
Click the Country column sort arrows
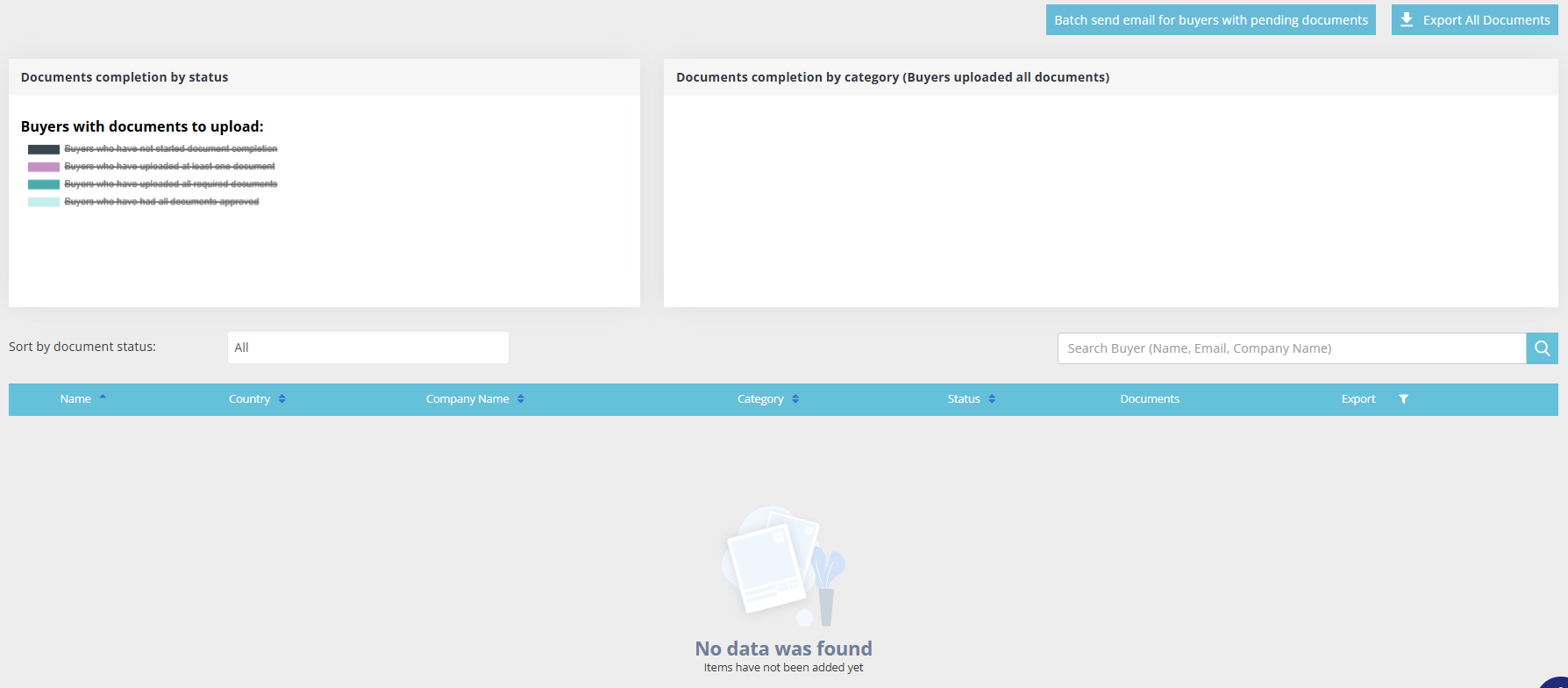[x=282, y=399]
